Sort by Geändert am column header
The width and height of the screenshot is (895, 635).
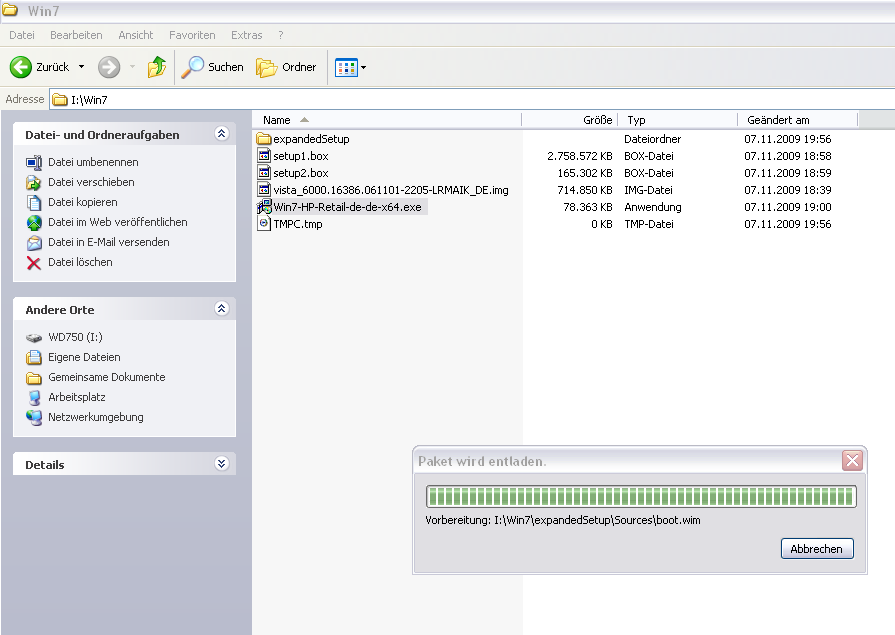tap(797, 120)
